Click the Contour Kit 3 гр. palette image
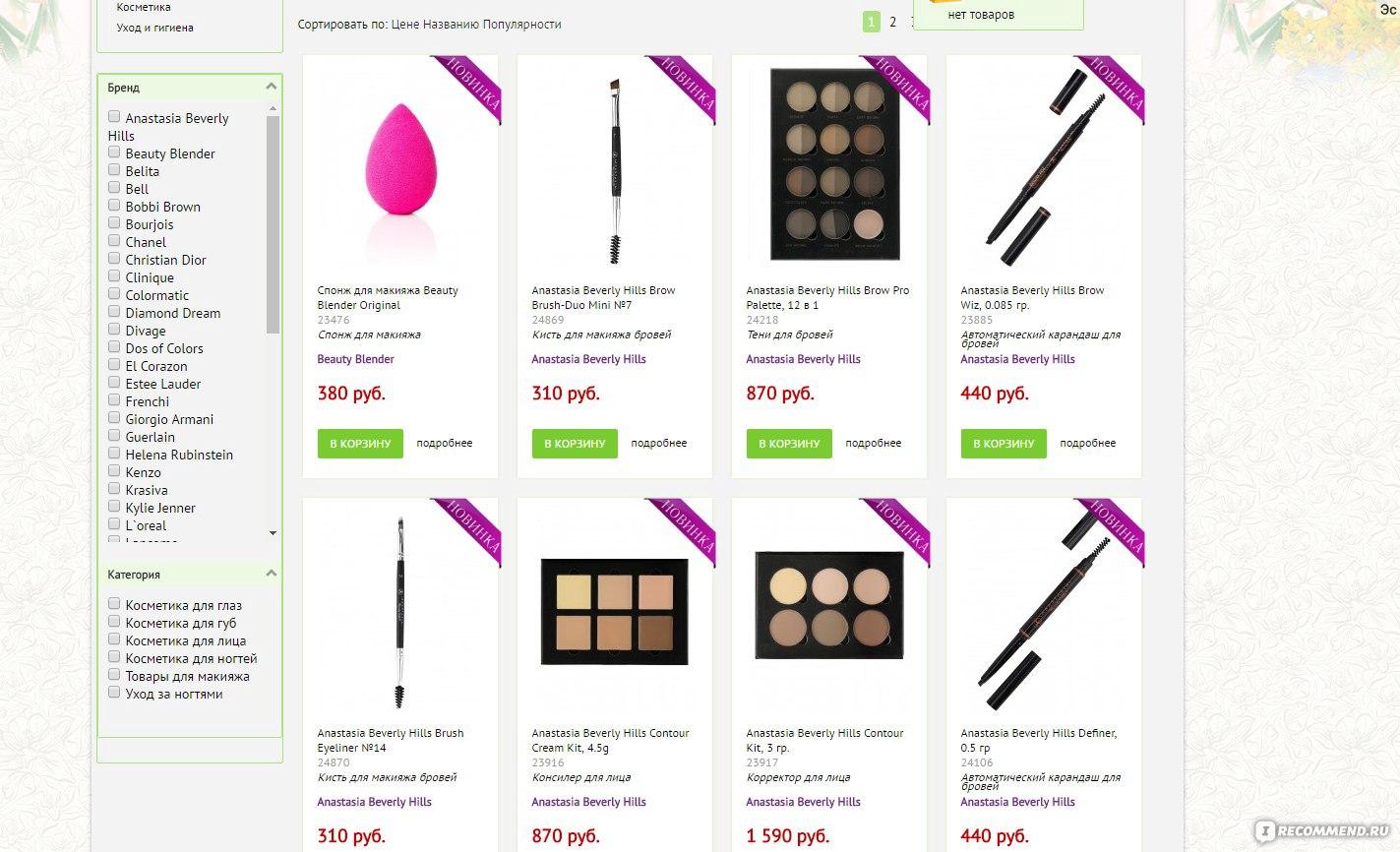 (x=829, y=605)
